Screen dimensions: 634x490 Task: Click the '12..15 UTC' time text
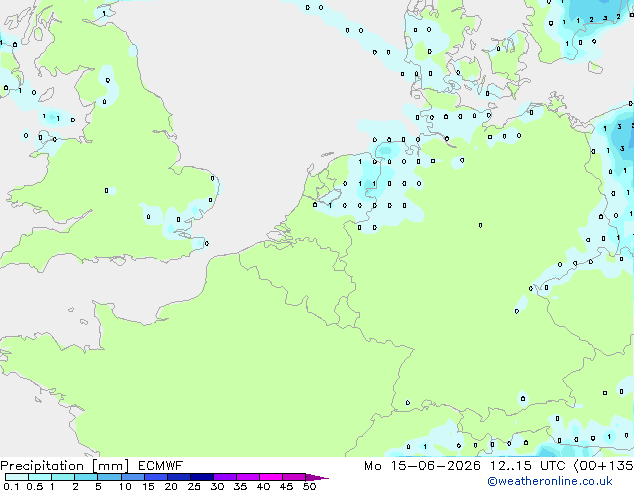pos(527,466)
